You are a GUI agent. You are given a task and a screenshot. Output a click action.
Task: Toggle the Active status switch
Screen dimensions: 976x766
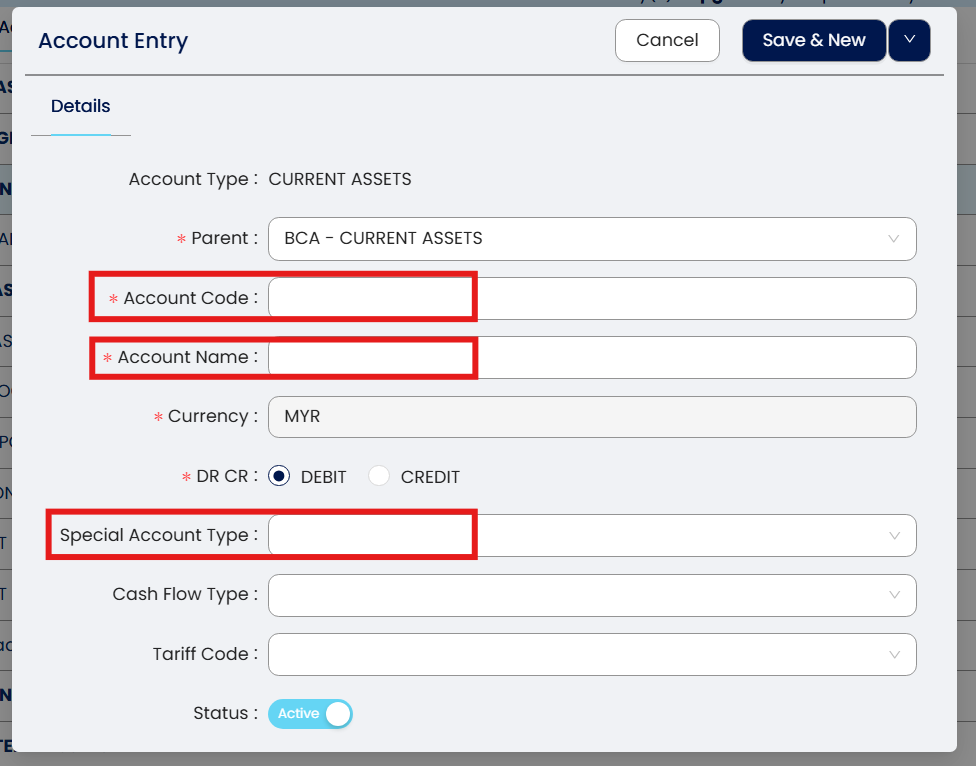311,714
